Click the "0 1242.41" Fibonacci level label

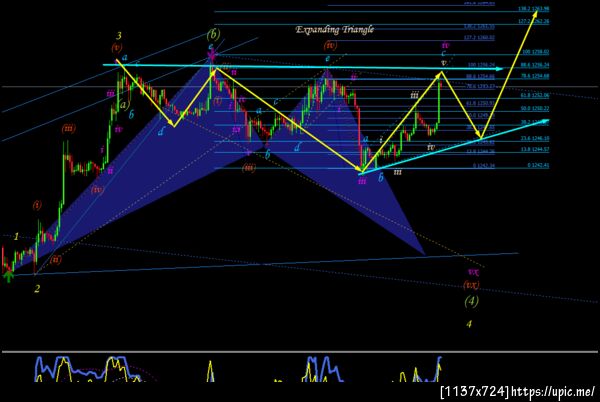point(538,165)
